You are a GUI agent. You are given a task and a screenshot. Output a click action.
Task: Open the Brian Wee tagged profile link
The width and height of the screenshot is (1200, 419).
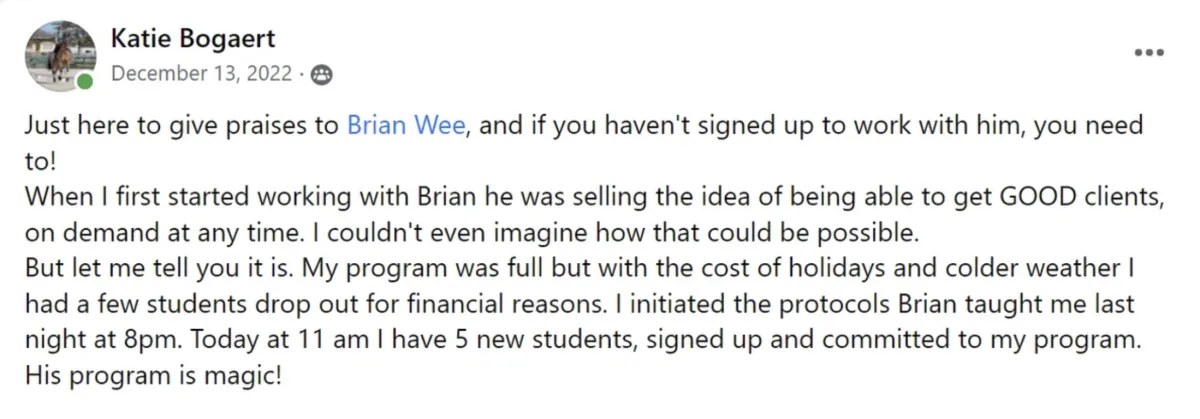tap(405, 128)
